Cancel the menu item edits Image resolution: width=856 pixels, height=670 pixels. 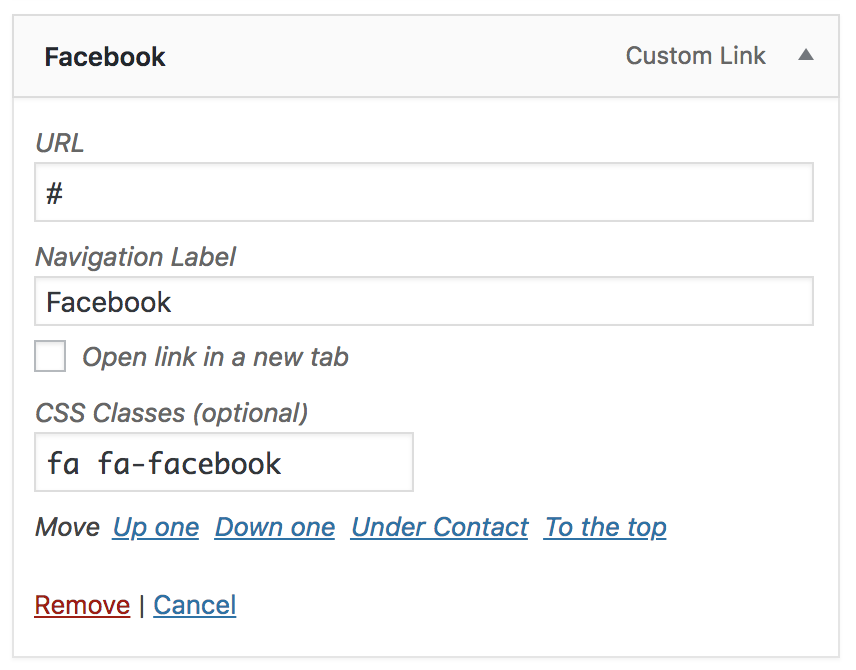[195, 605]
